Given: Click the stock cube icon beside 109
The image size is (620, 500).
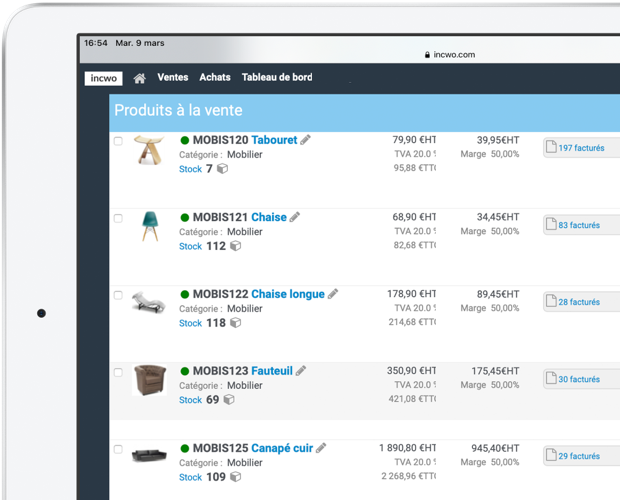Looking at the screenshot, I should tap(236, 477).
